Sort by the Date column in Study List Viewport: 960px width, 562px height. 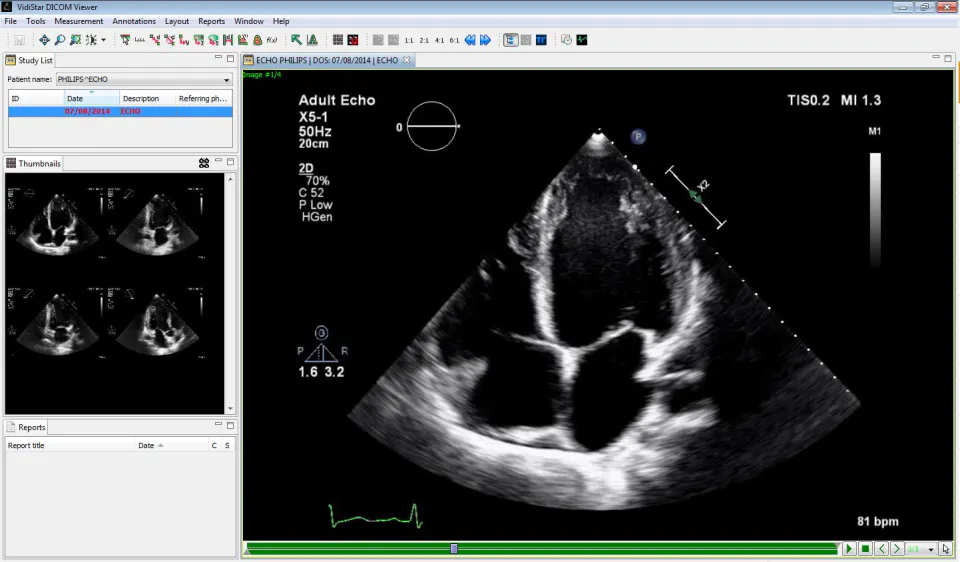tap(92, 98)
